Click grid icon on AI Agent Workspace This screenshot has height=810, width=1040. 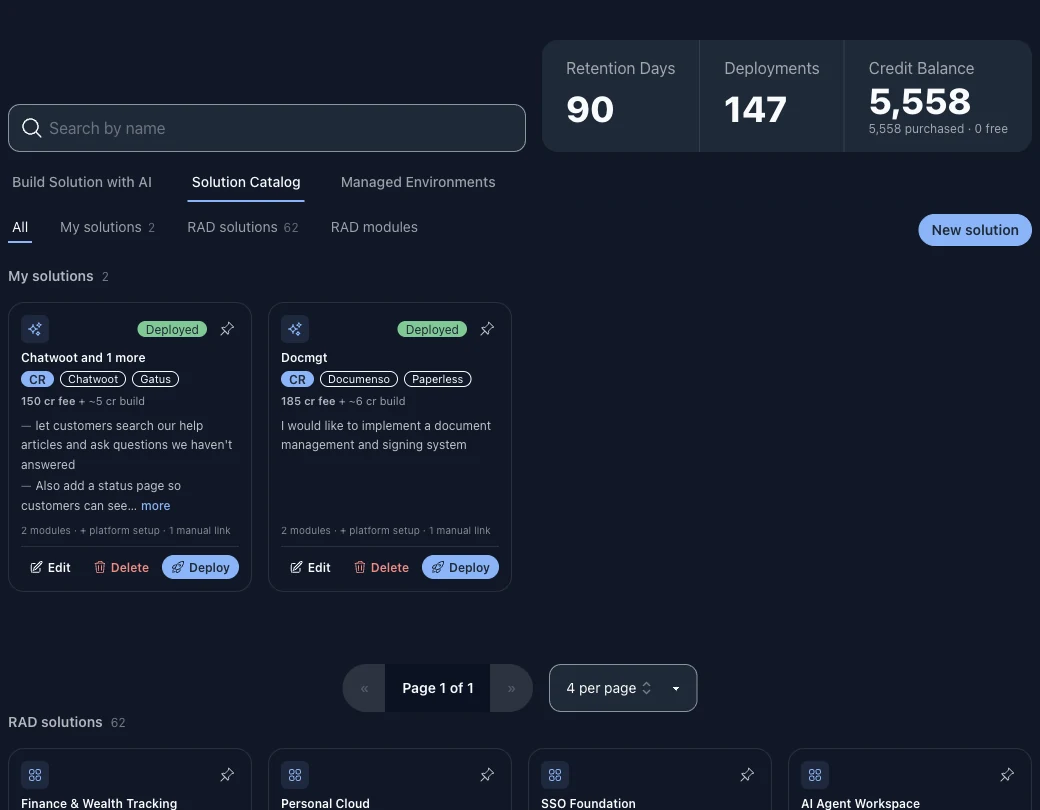pyautogui.click(x=815, y=774)
